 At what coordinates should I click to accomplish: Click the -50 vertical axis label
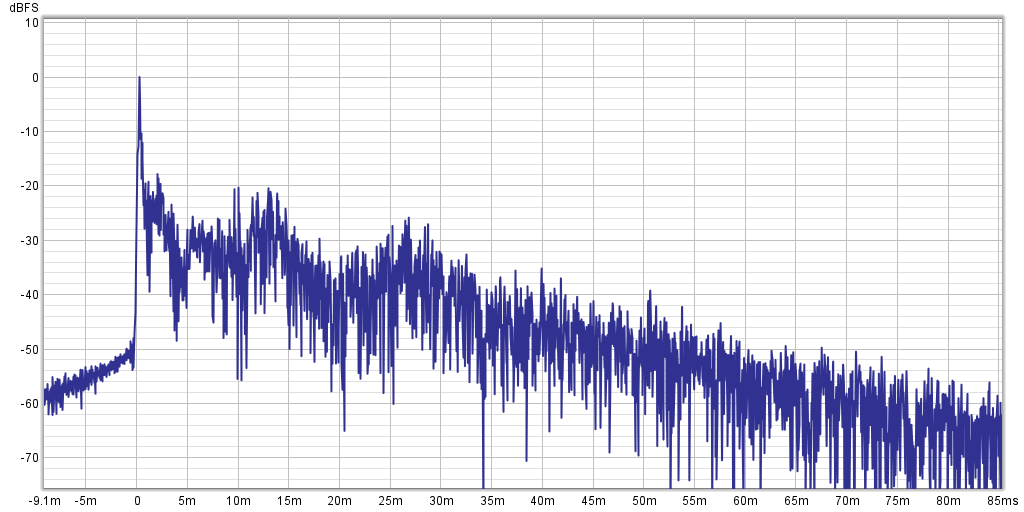(x=31, y=349)
